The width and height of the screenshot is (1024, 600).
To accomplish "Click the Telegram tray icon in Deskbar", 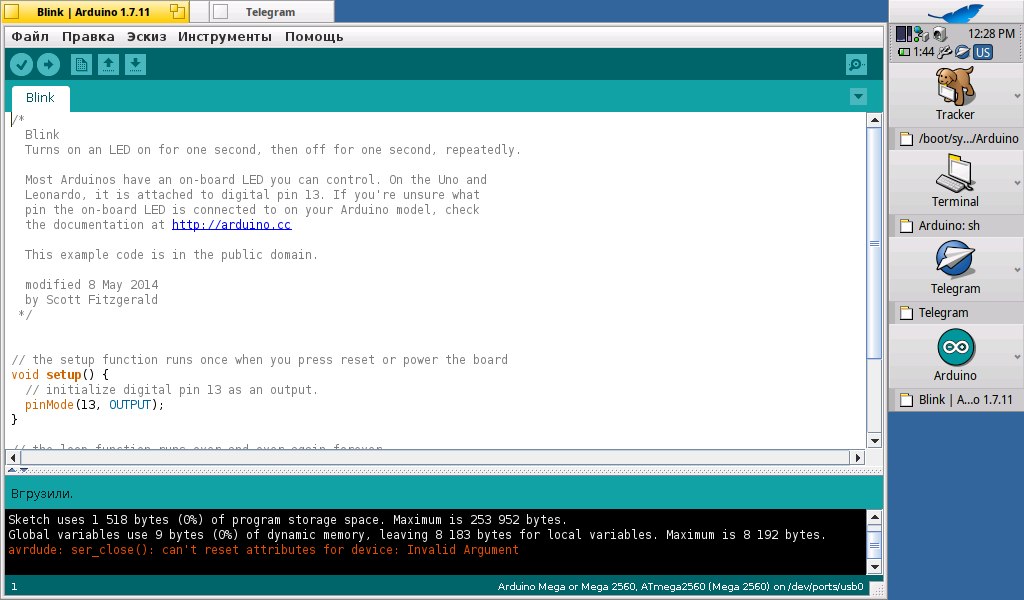I will click(x=963, y=52).
